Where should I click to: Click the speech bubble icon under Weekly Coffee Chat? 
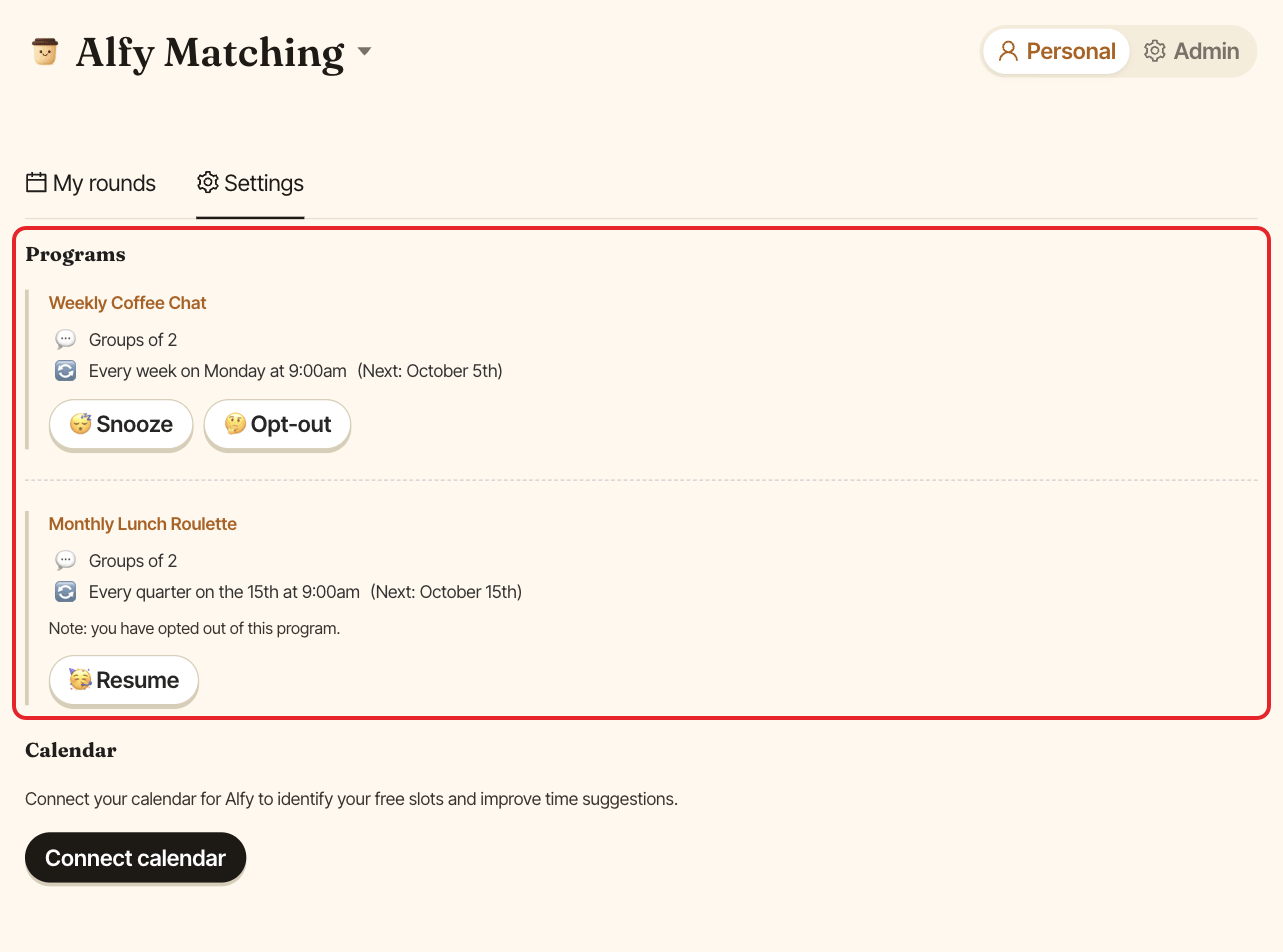[x=65, y=340]
